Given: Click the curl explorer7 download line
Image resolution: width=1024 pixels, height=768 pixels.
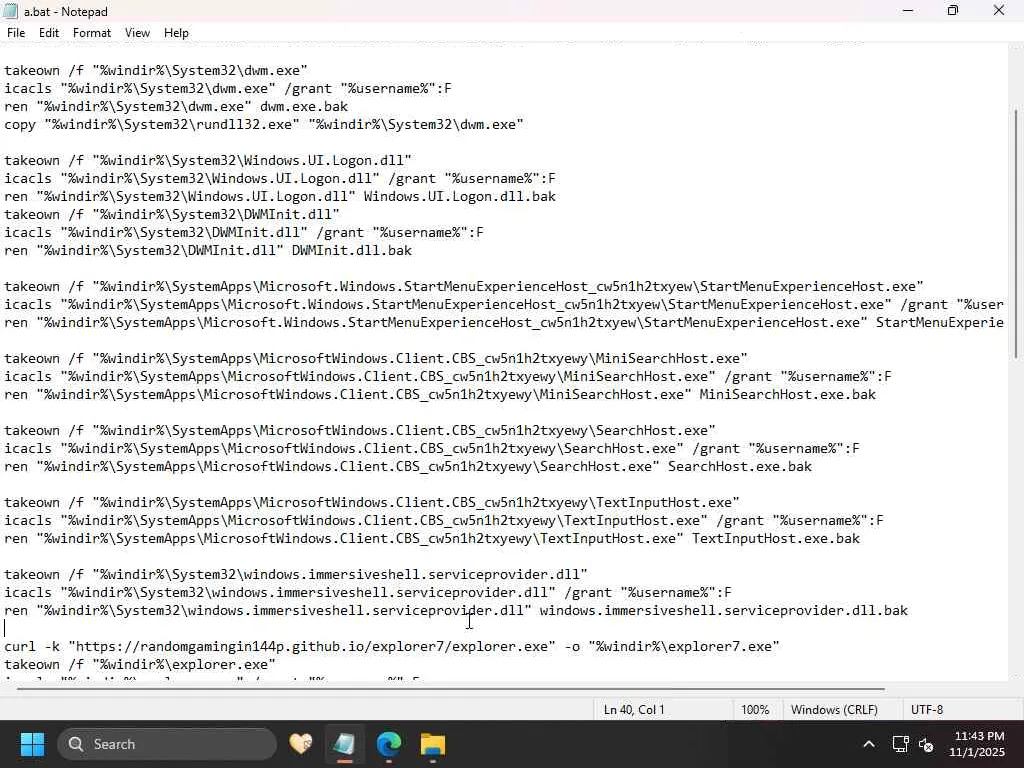Looking at the screenshot, I should [x=392, y=647].
